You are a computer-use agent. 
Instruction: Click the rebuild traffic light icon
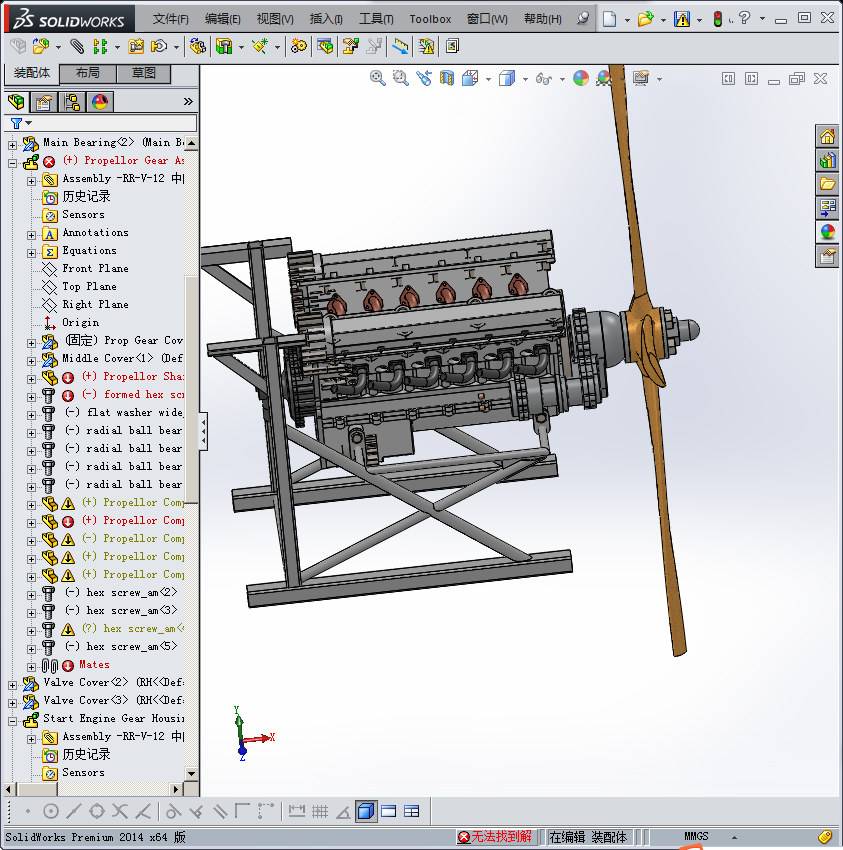717,19
